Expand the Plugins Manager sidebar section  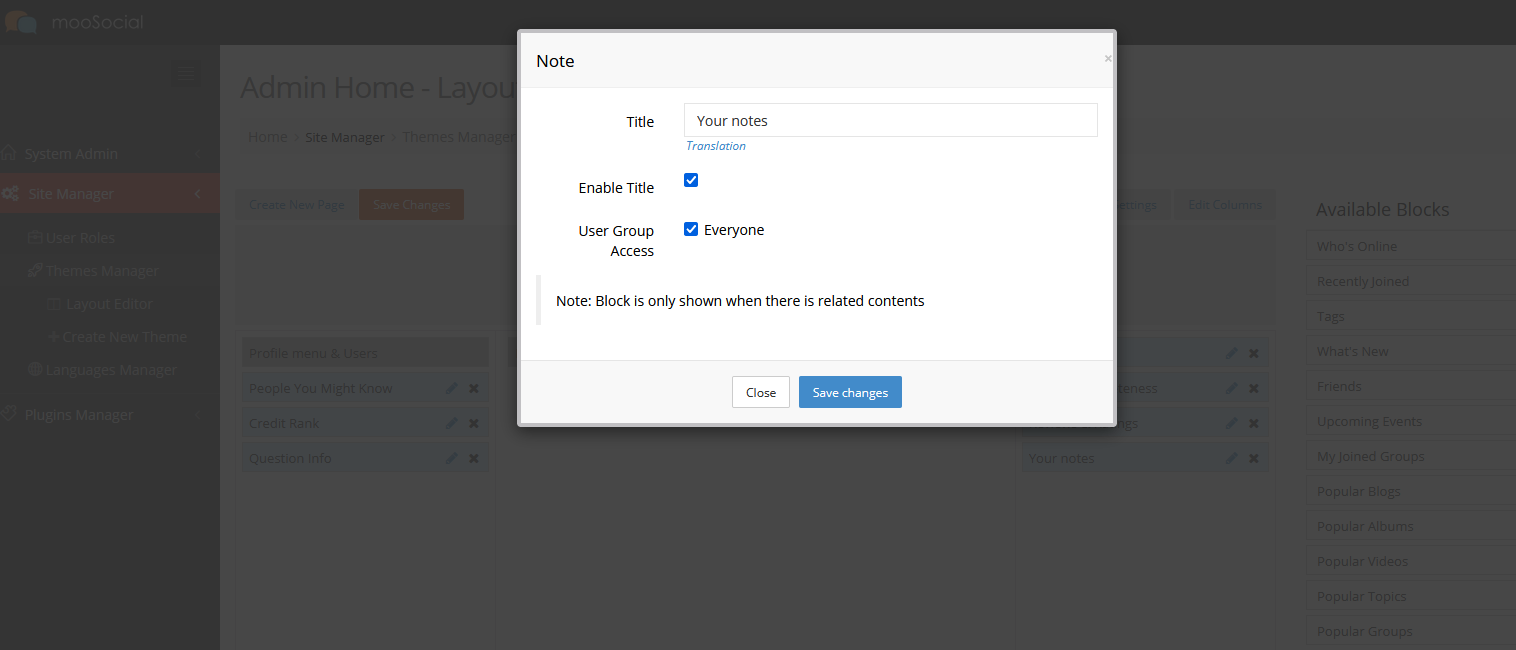coord(110,415)
